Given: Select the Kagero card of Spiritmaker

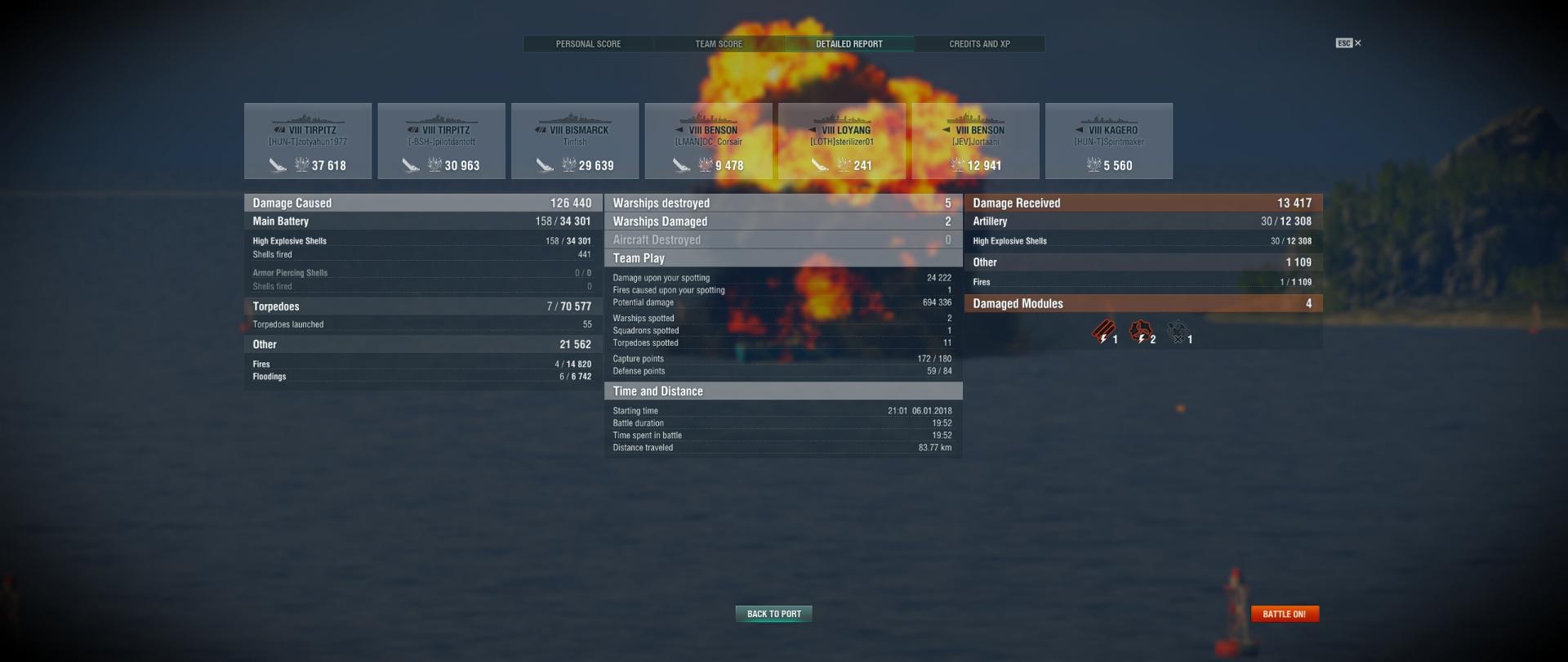Looking at the screenshot, I should [1109, 141].
